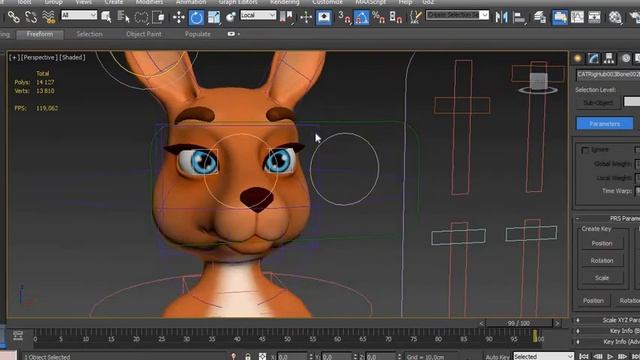Open the selection filter 'All' dropdown
The image size is (640, 360).
coord(79,15)
